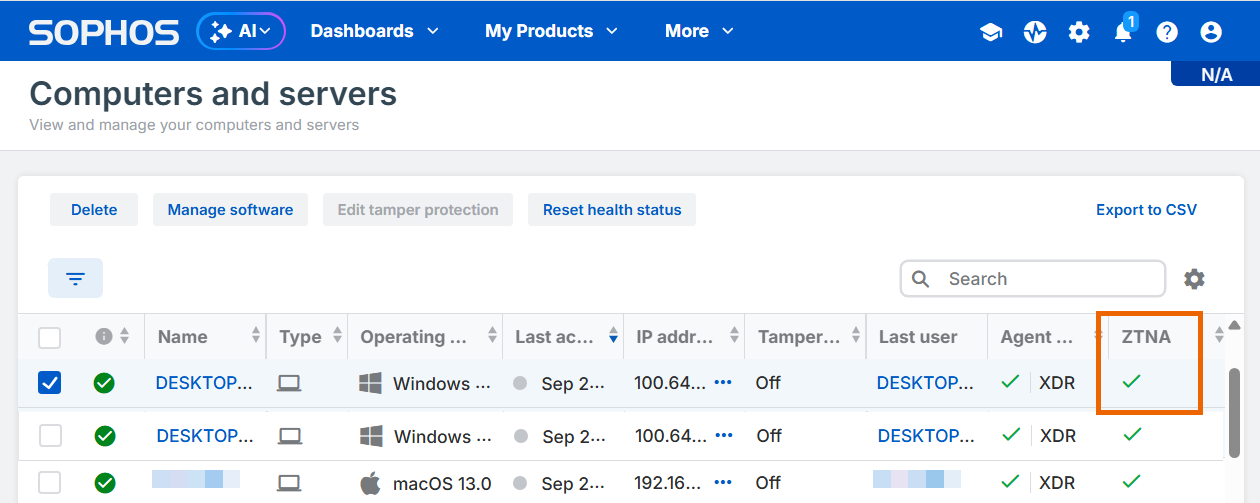Image resolution: width=1260 pixels, height=503 pixels.
Task: Click the Export to CSV link
Action: (x=1146, y=210)
